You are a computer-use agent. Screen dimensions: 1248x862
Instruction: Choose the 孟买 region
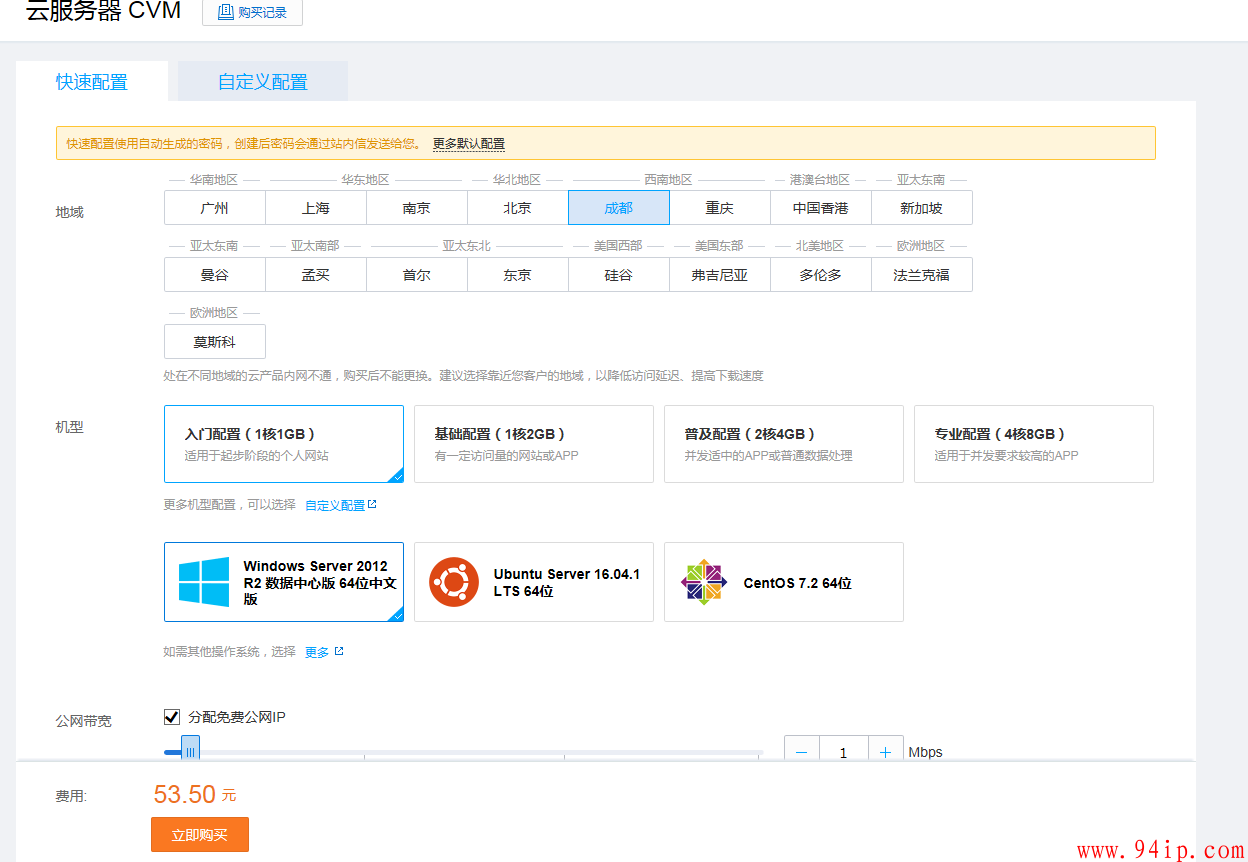tap(316, 275)
